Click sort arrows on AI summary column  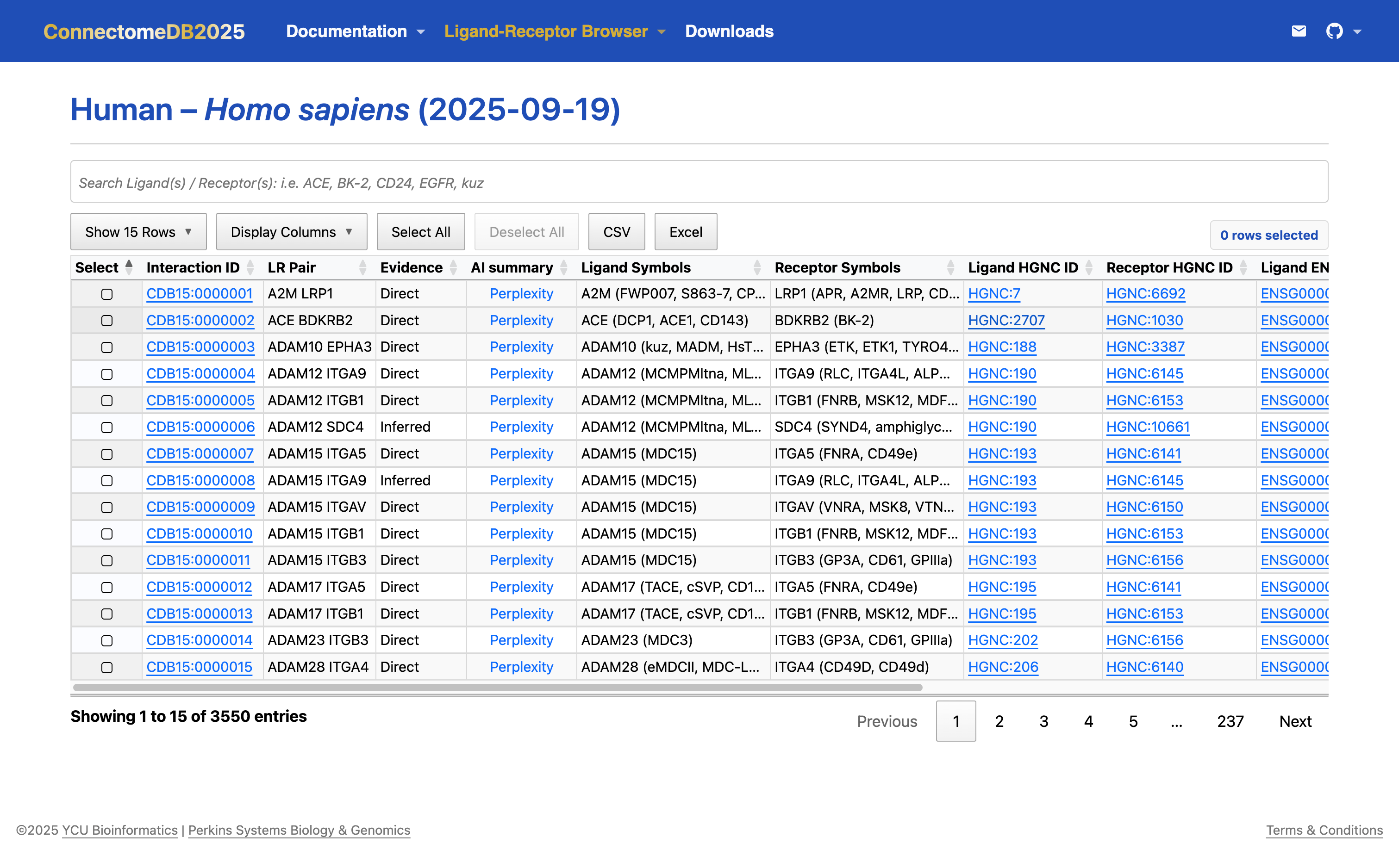coord(563,267)
